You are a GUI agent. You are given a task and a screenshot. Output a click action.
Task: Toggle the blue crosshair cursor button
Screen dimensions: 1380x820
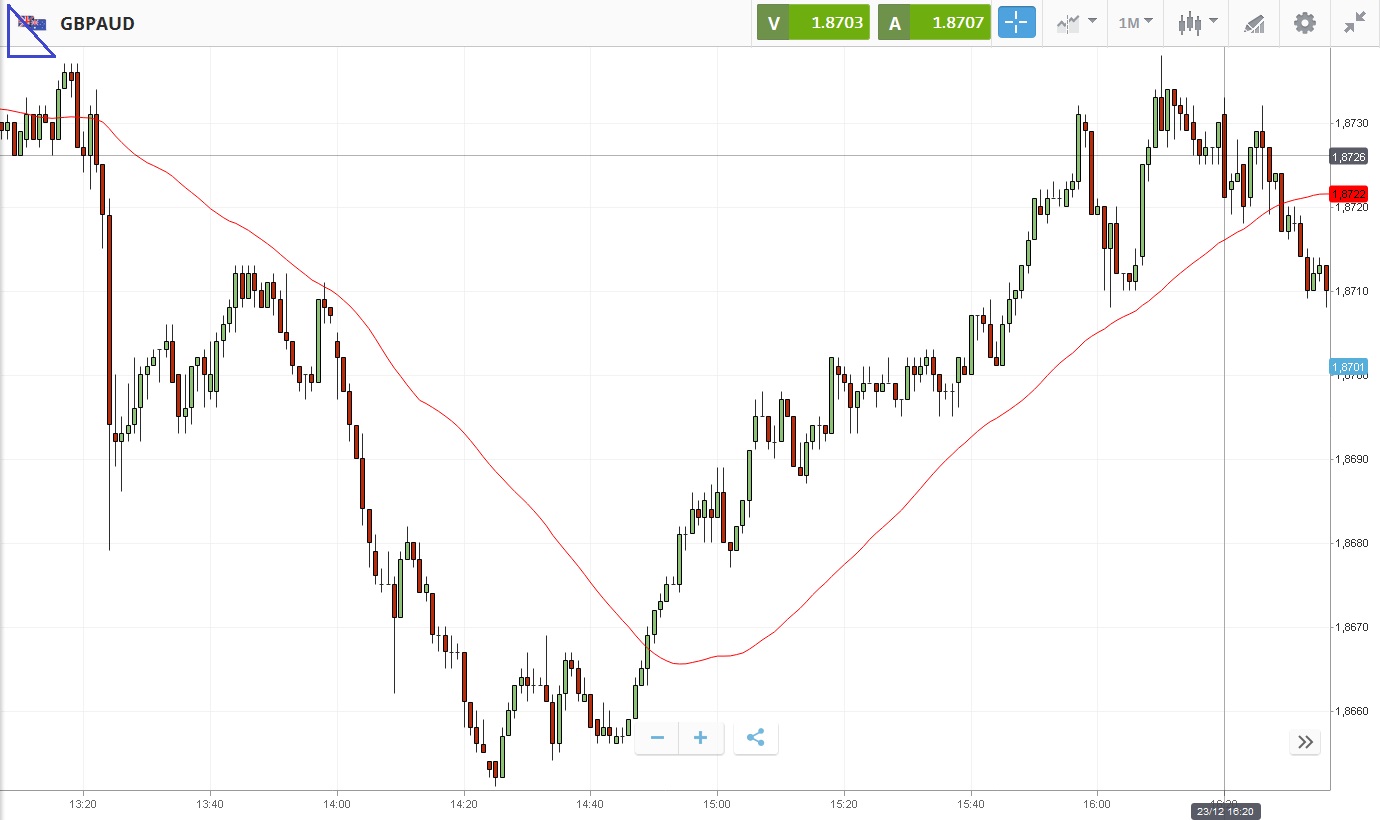pyautogui.click(x=1016, y=23)
